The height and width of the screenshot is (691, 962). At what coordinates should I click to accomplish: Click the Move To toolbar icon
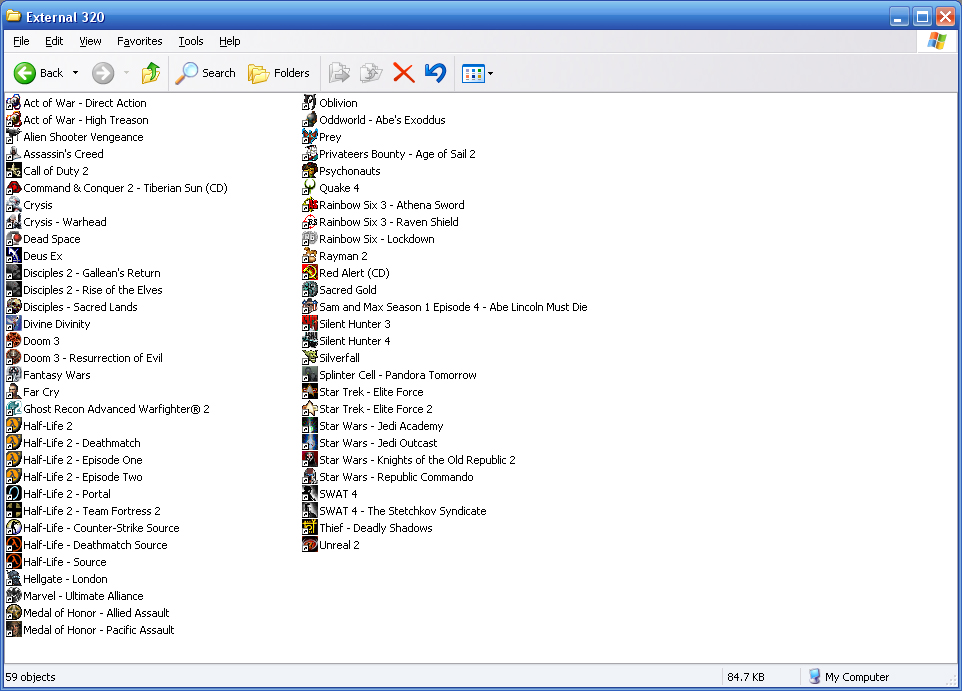point(339,73)
